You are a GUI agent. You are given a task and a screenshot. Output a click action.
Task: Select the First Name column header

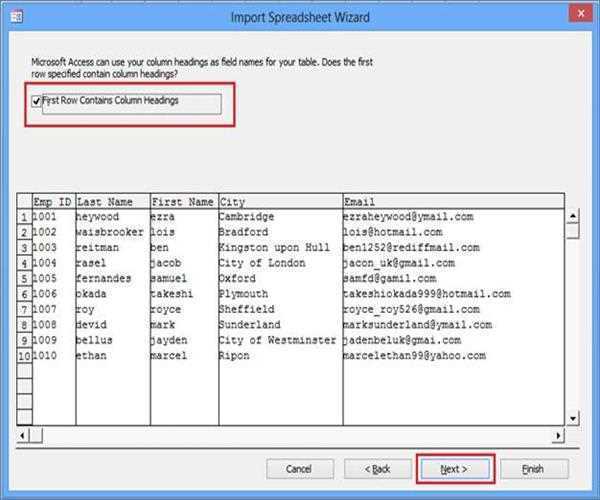pos(182,202)
